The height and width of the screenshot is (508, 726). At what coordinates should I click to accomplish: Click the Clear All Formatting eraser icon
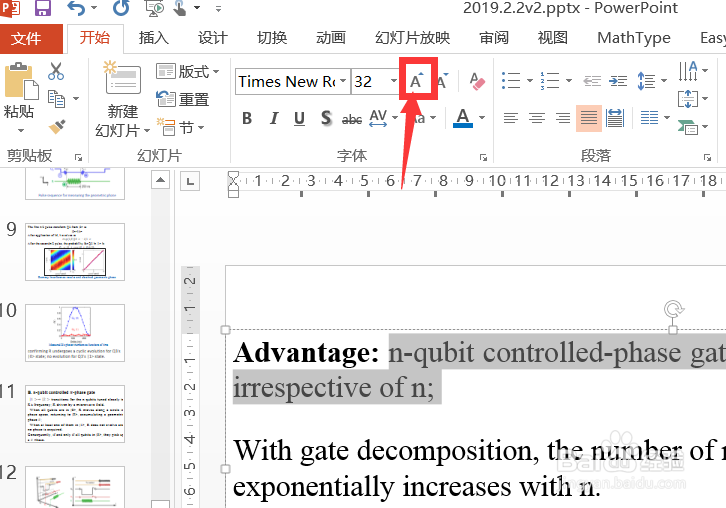pyautogui.click(x=477, y=82)
